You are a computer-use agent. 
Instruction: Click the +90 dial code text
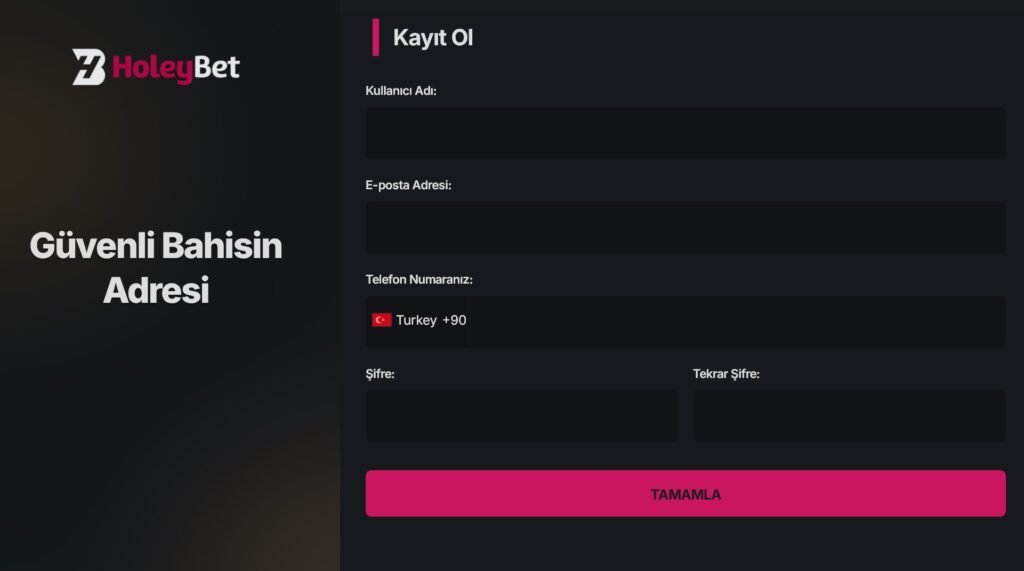[x=454, y=320]
